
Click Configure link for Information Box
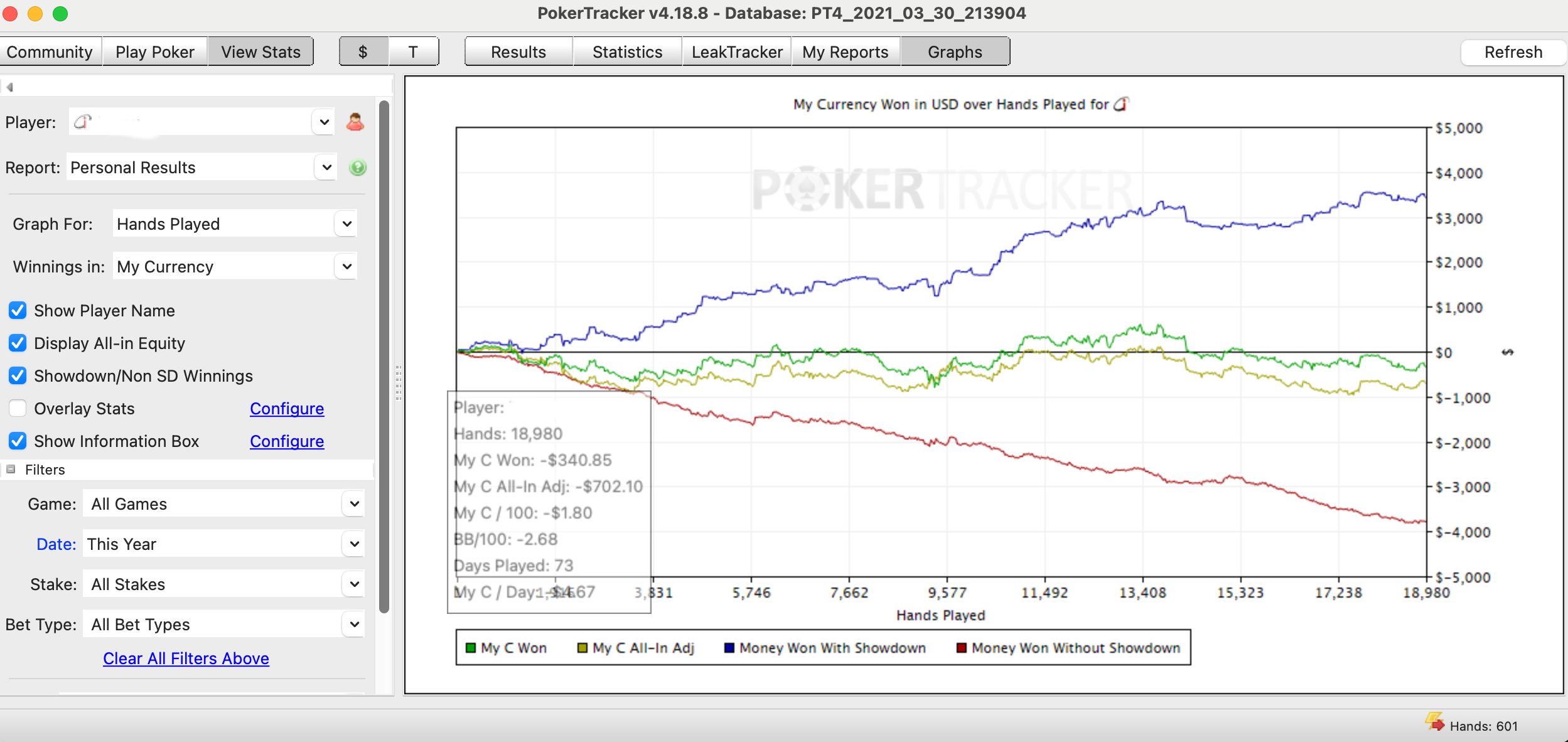287,441
